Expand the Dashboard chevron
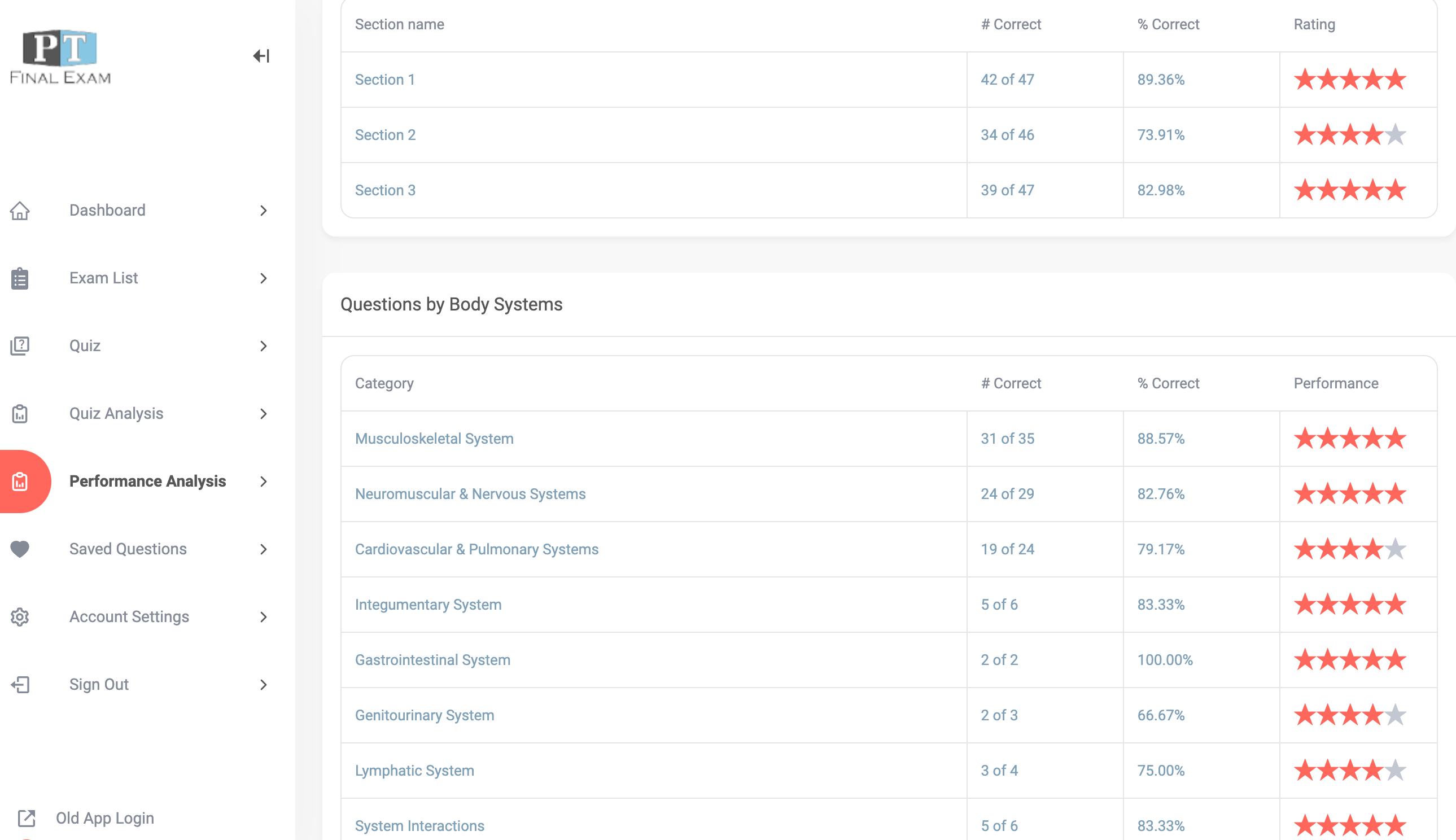1456x840 pixels. pyautogui.click(x=264, y=211)
